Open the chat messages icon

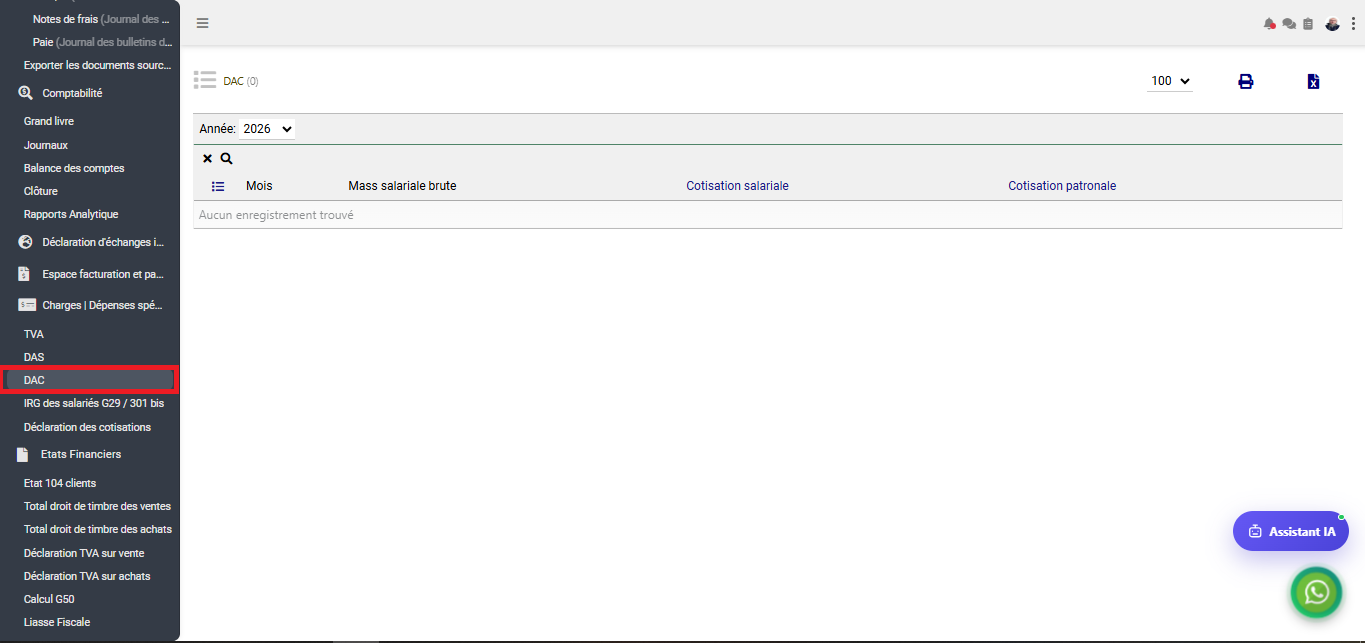tap(1289, 24)
